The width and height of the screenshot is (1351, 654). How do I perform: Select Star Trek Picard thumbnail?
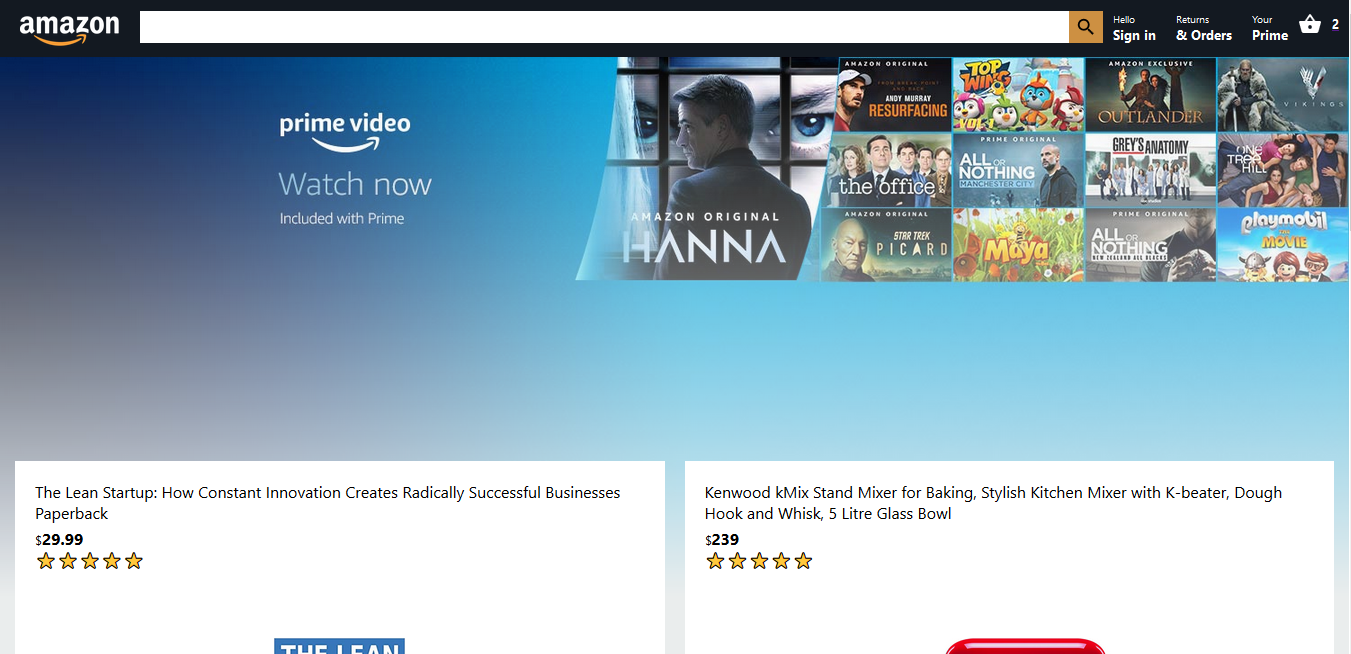(x=886, y=245)
